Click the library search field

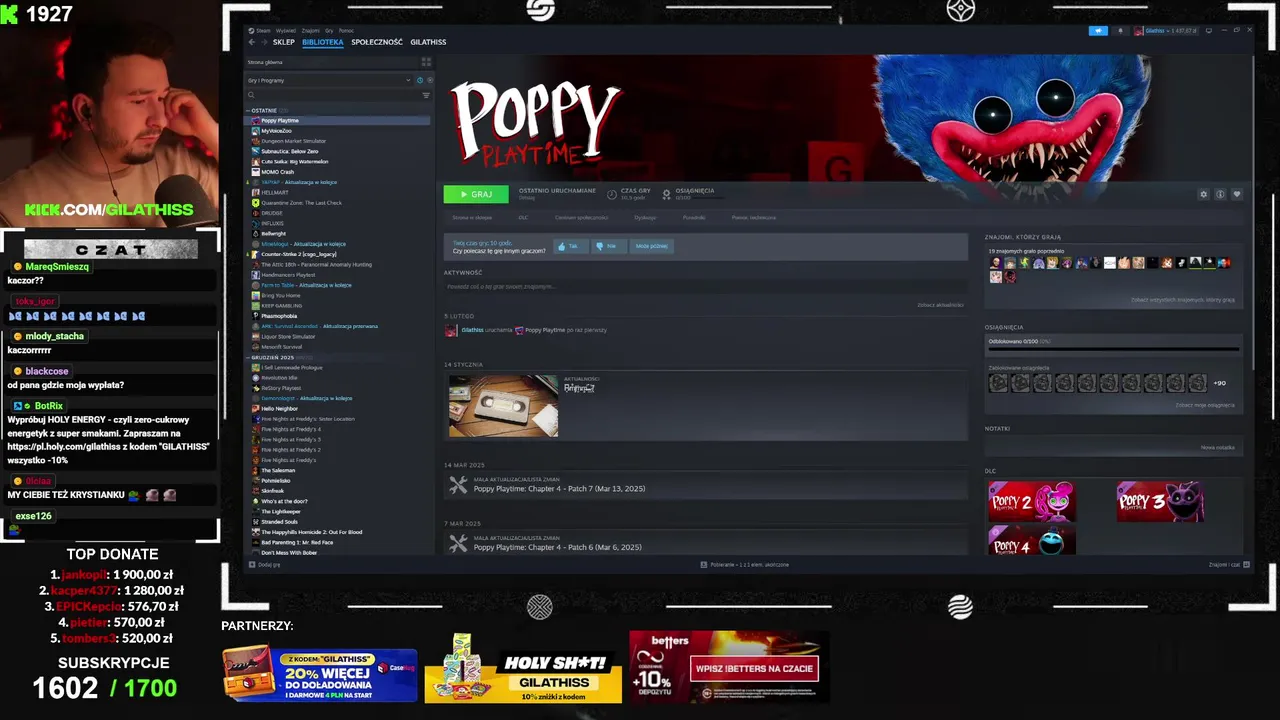point(332,95)
